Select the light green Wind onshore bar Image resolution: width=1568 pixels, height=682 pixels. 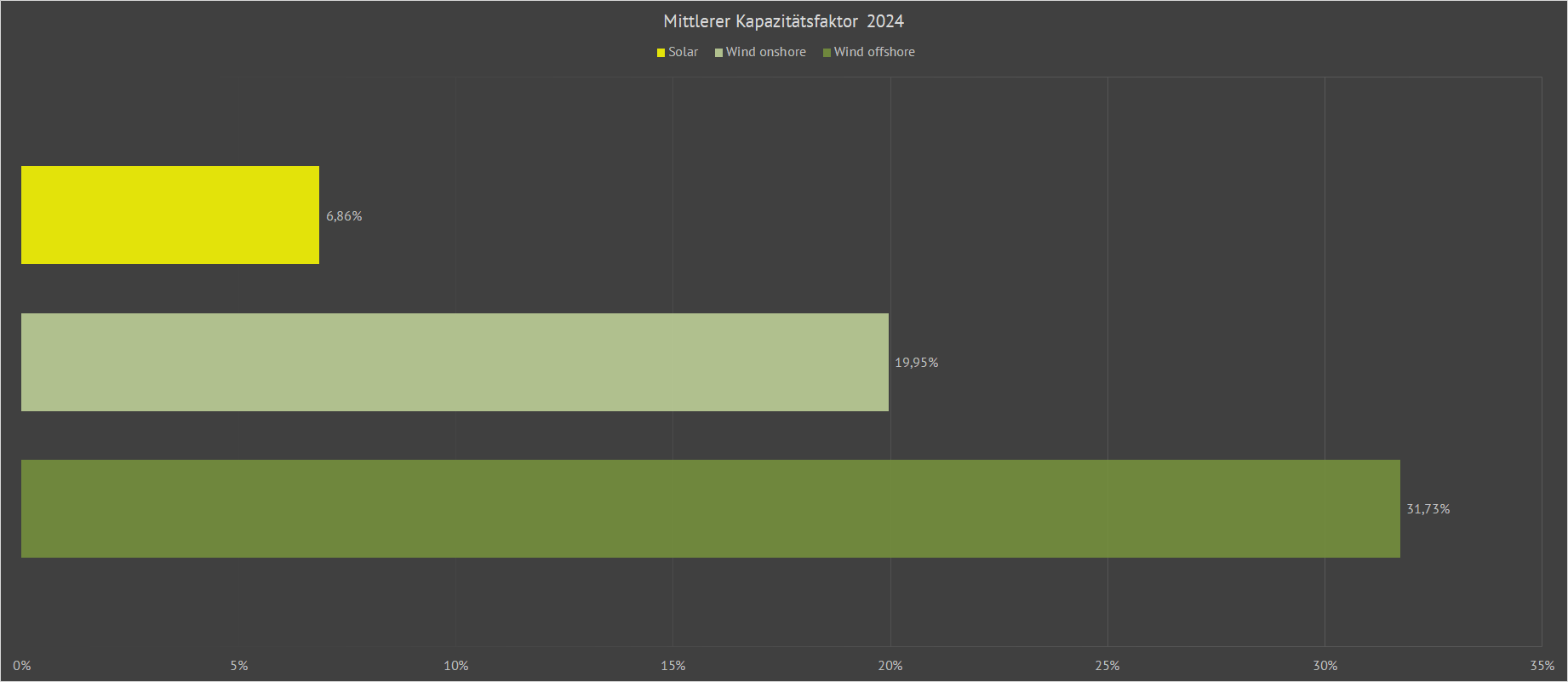pyautogui.click(x=455, y=362)
